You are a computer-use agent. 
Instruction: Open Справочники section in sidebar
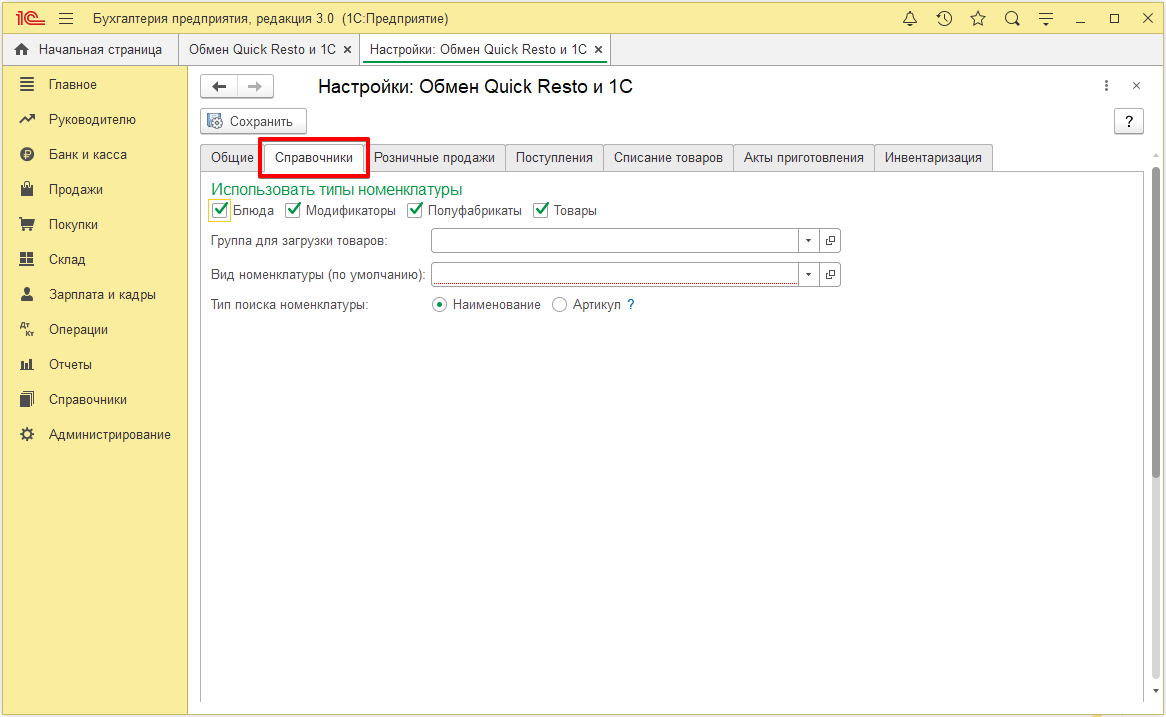(x=94, y=399)
